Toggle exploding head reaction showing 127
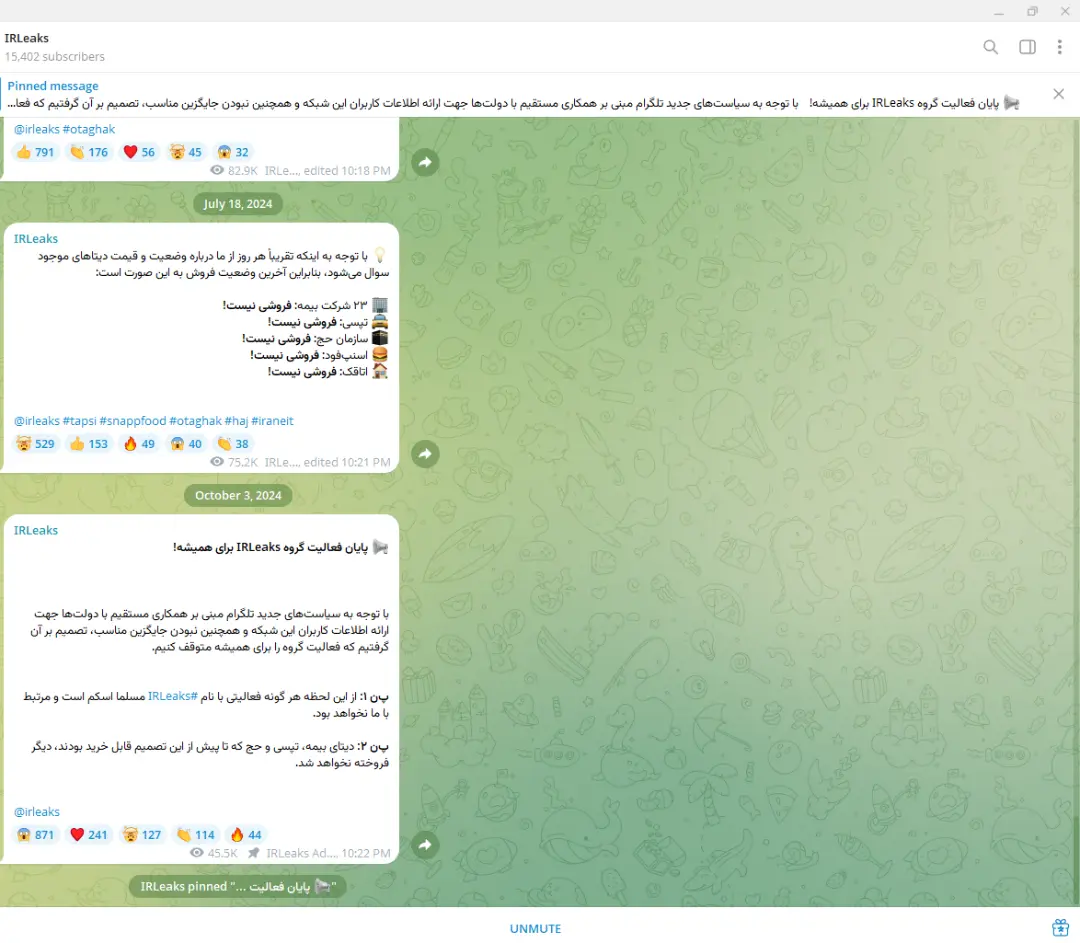 point(142,835)
